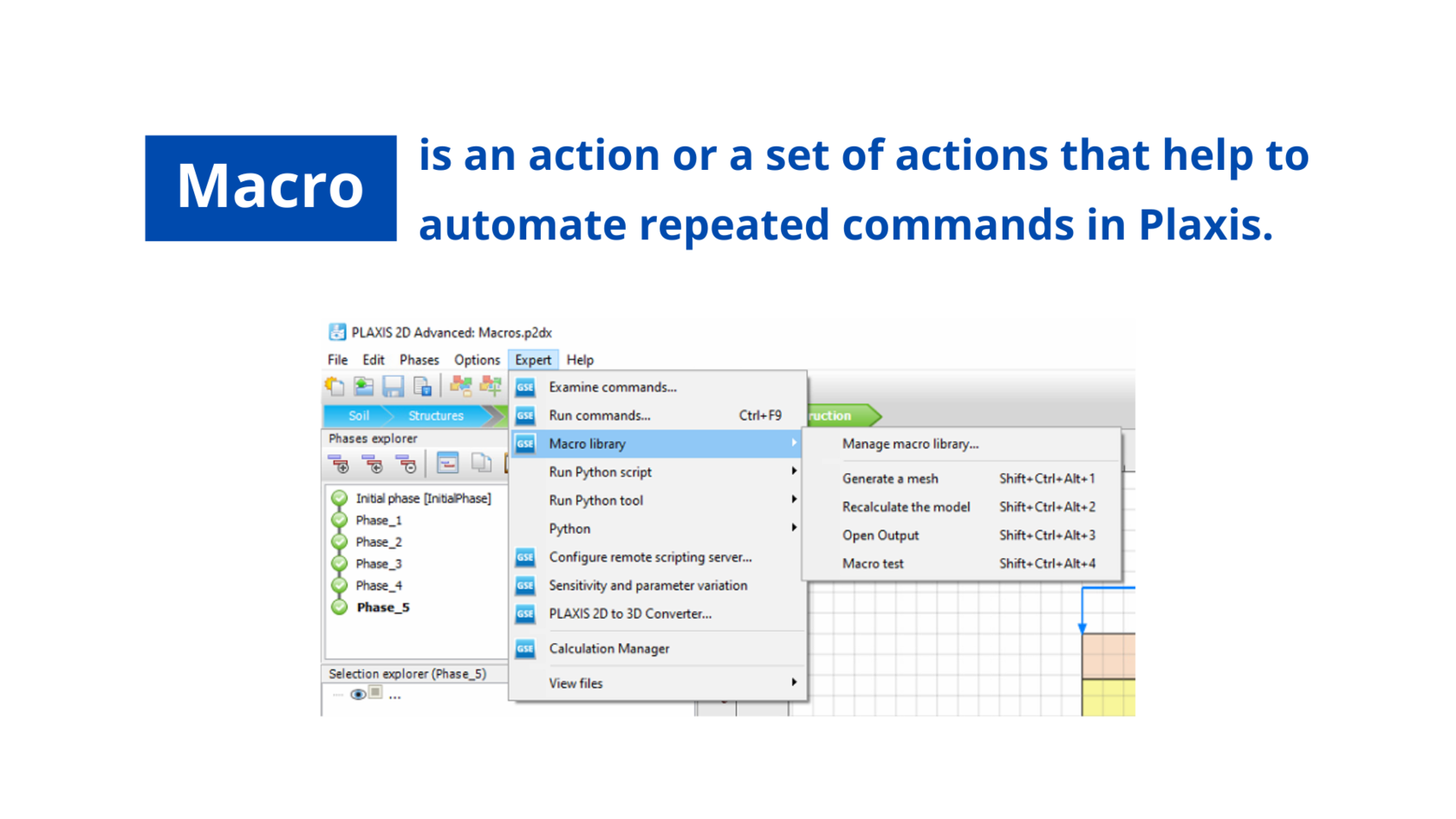This screenshot has width=1456, height=819.
Task: Click the green check next to Phase_3
Action: coord(340,564)
